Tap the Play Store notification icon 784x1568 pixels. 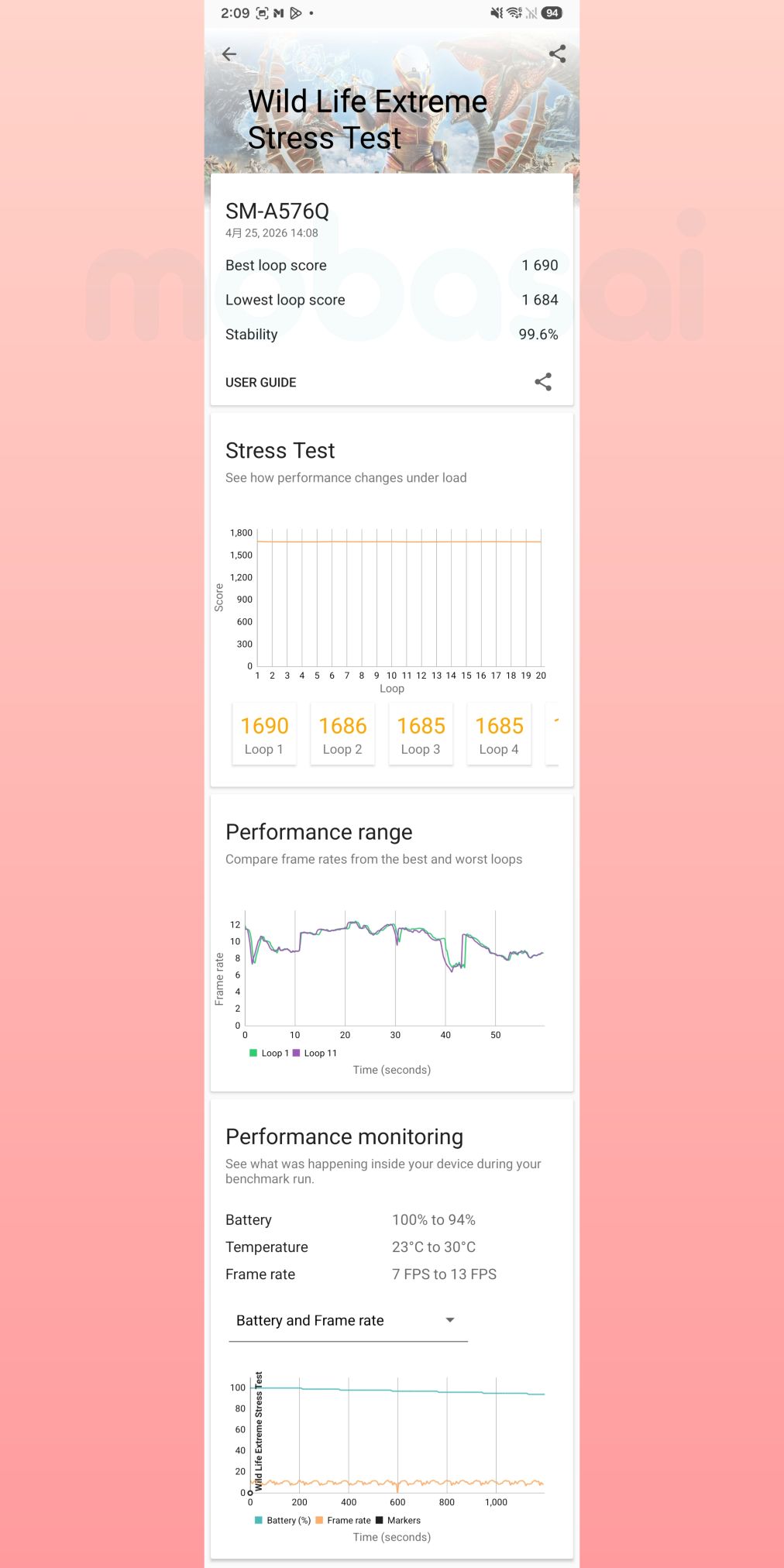click(x=295, y=13)
